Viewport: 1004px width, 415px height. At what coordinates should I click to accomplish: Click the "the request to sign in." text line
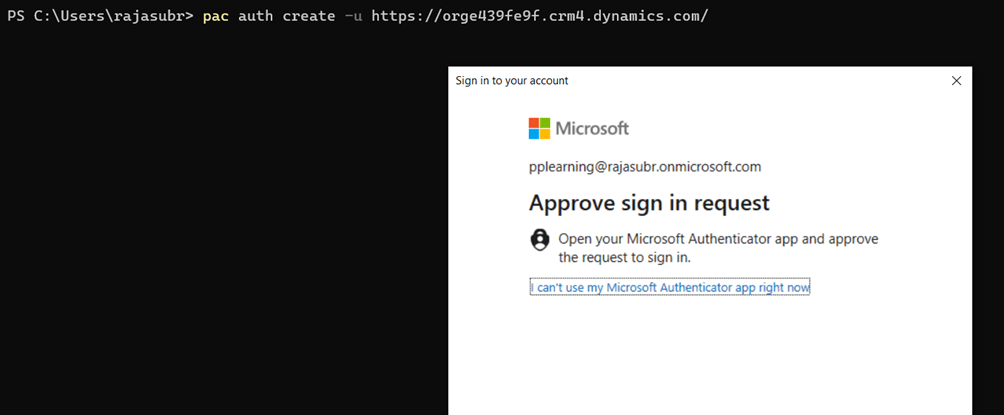(625, 257)
